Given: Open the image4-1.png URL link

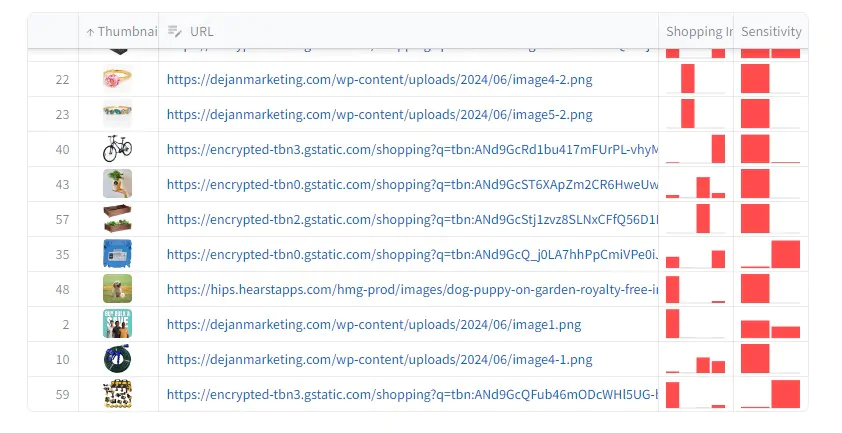Looking at the screenshot, I should pos(380,359).
